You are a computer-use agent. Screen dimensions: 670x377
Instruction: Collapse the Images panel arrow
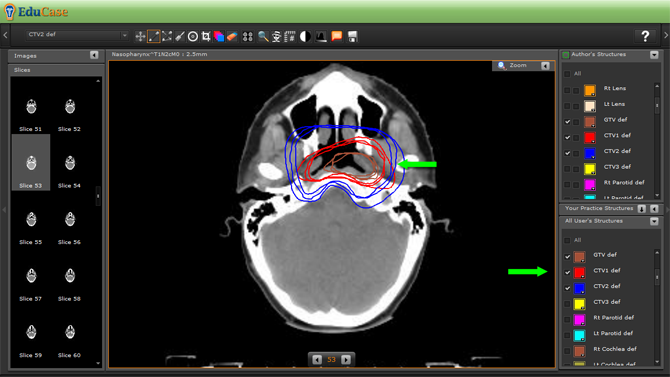point(94,55)
